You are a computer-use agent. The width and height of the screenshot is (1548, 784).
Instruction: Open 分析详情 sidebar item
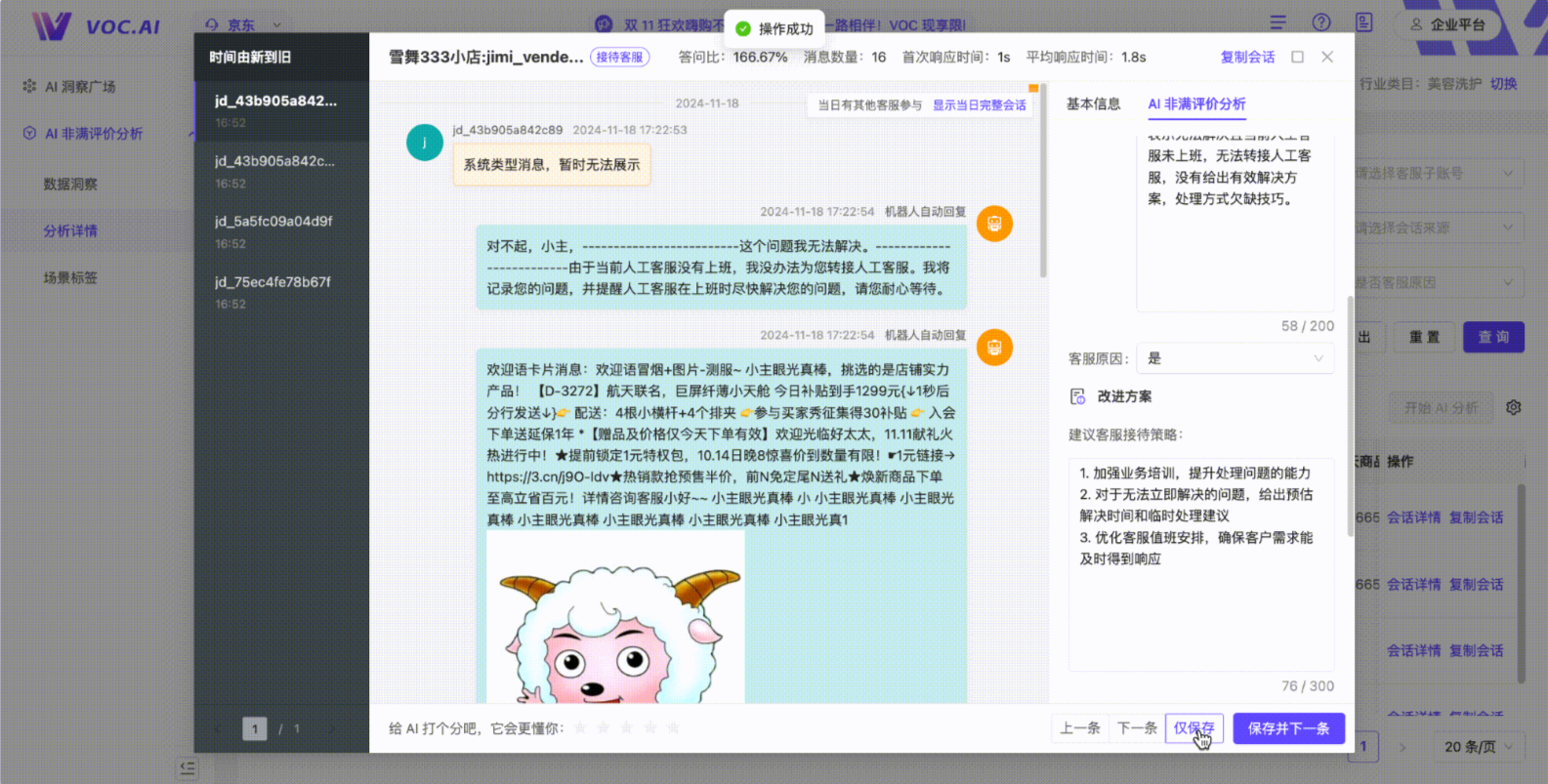(70, 230)
